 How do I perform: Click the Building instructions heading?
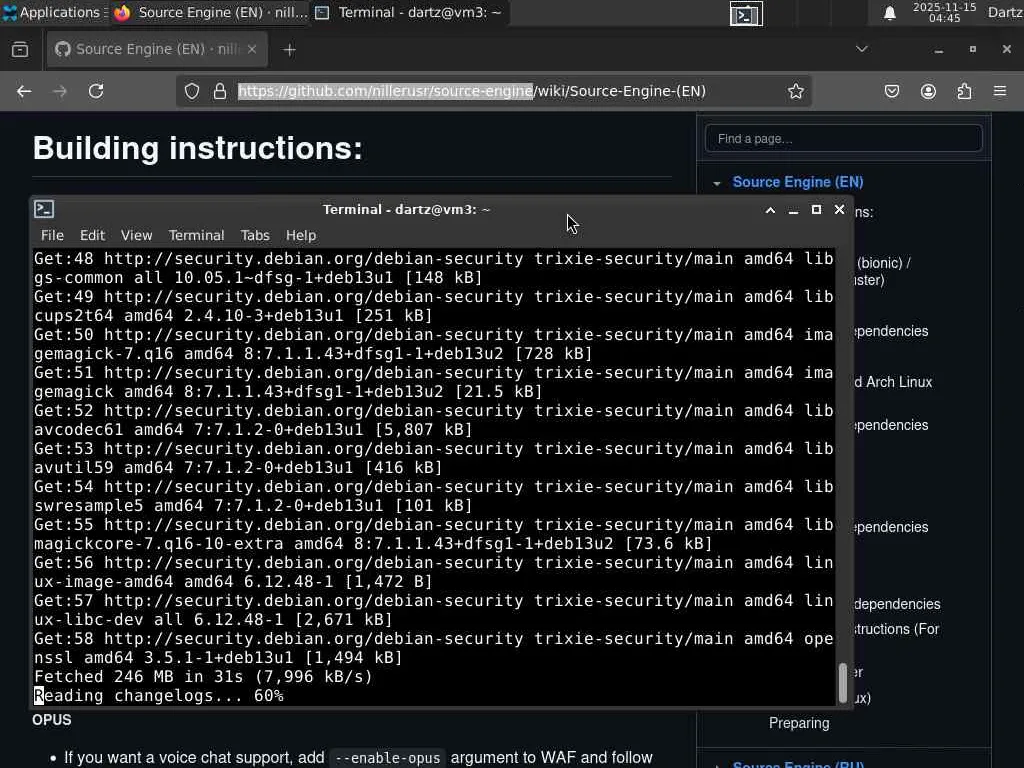(x=197, y=148)
